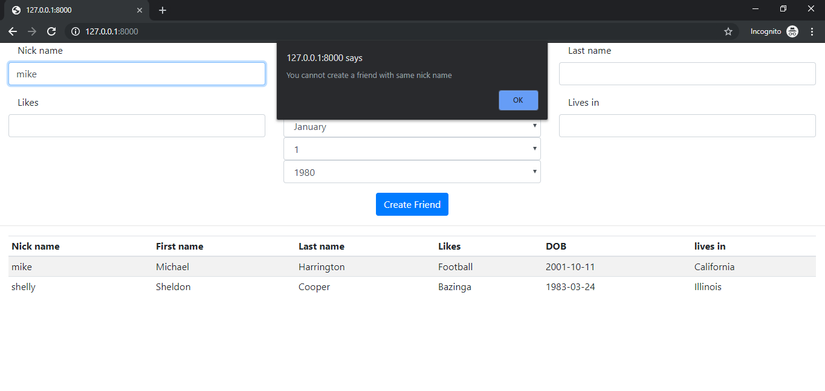Click the site information icon in address bar
This screenshot has height=391, width=825.
75,32
